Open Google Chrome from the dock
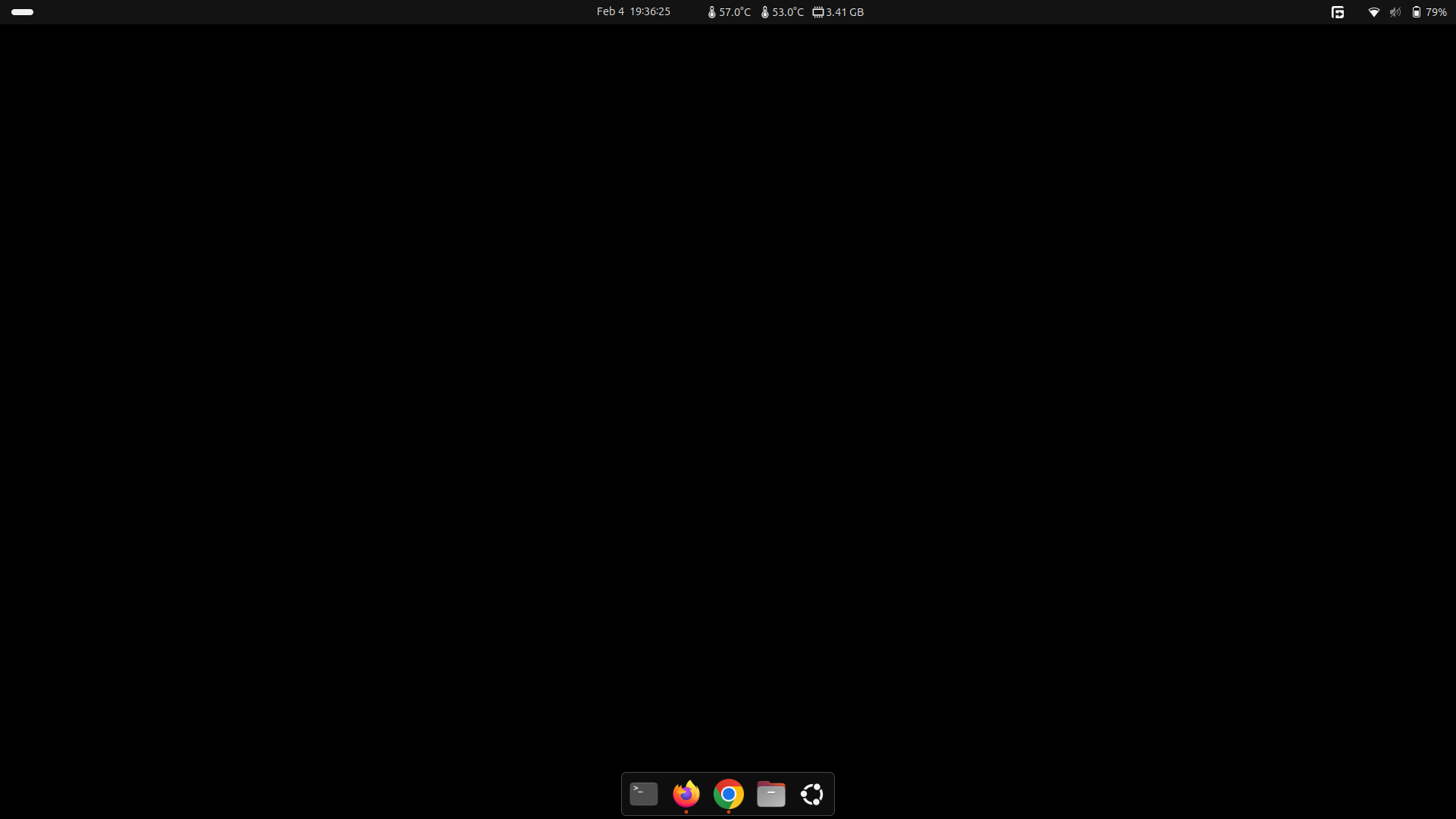1456x819 pixels. [x=729, y=794]
